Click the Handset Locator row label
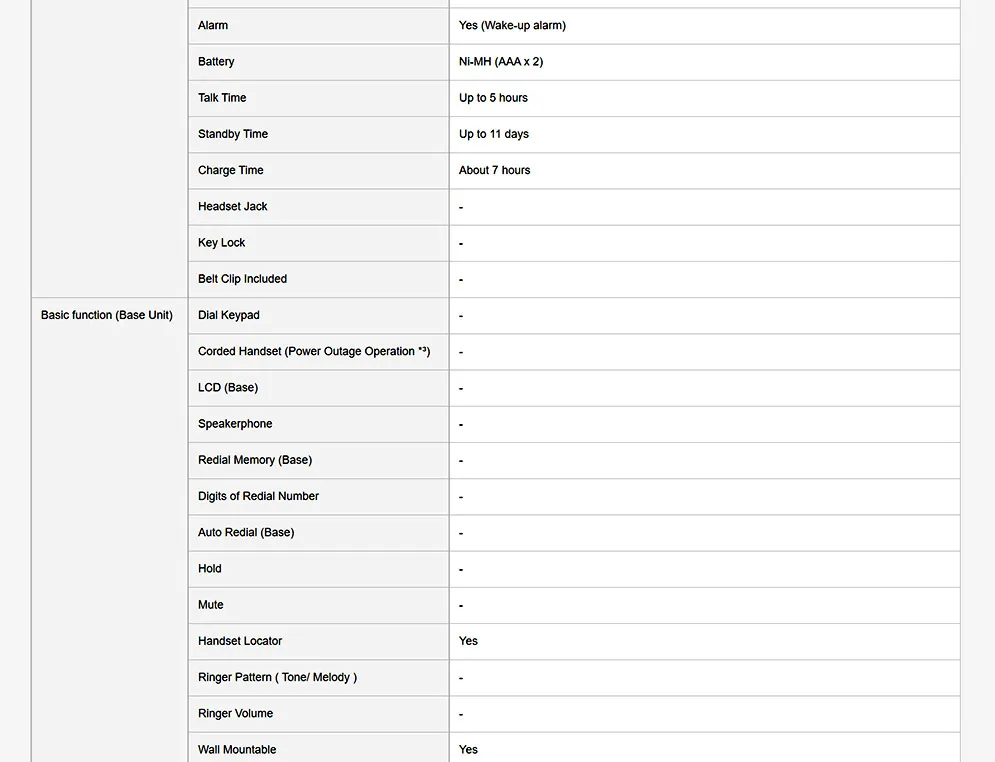This screenshot has width=995, height=762. click(240, 641)
